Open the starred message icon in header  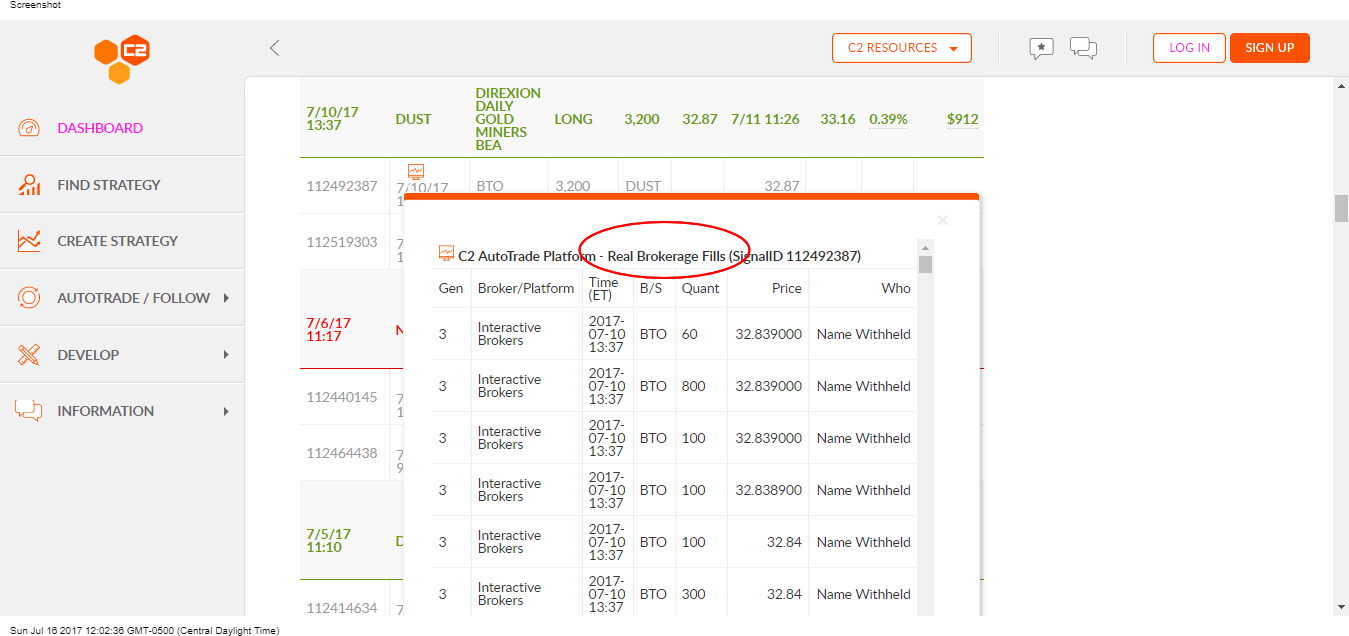[x=1041, y=48]
